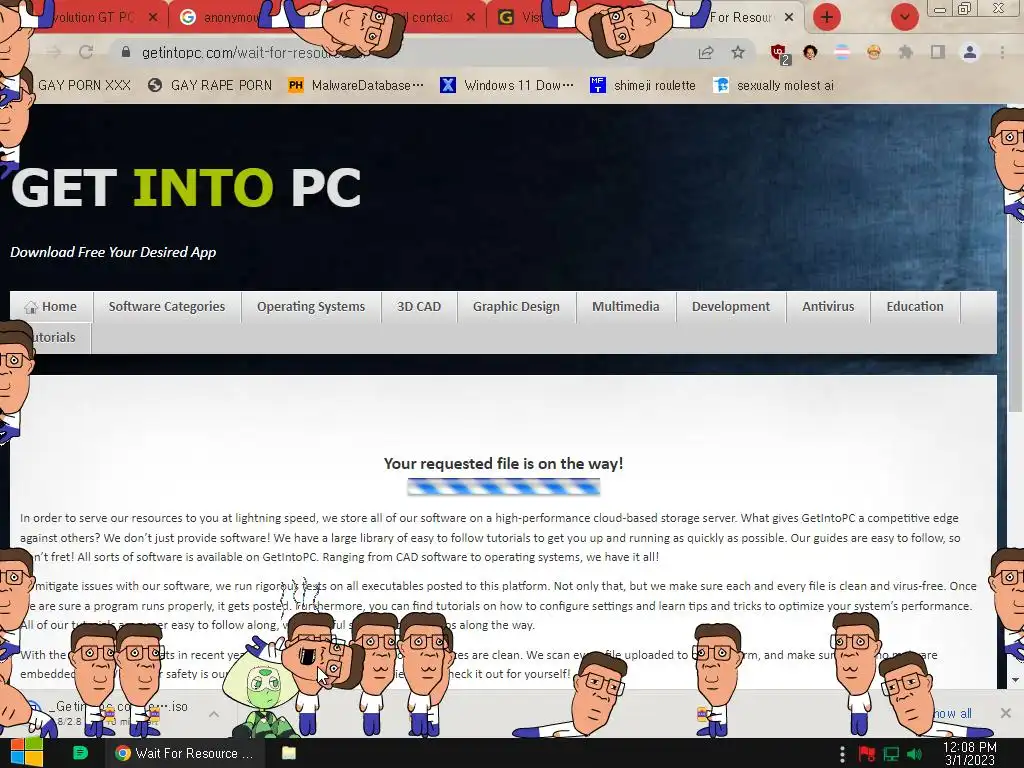Reload the page with the refresh icon
The image size is (1024, 768).
[x=86, y=52]
